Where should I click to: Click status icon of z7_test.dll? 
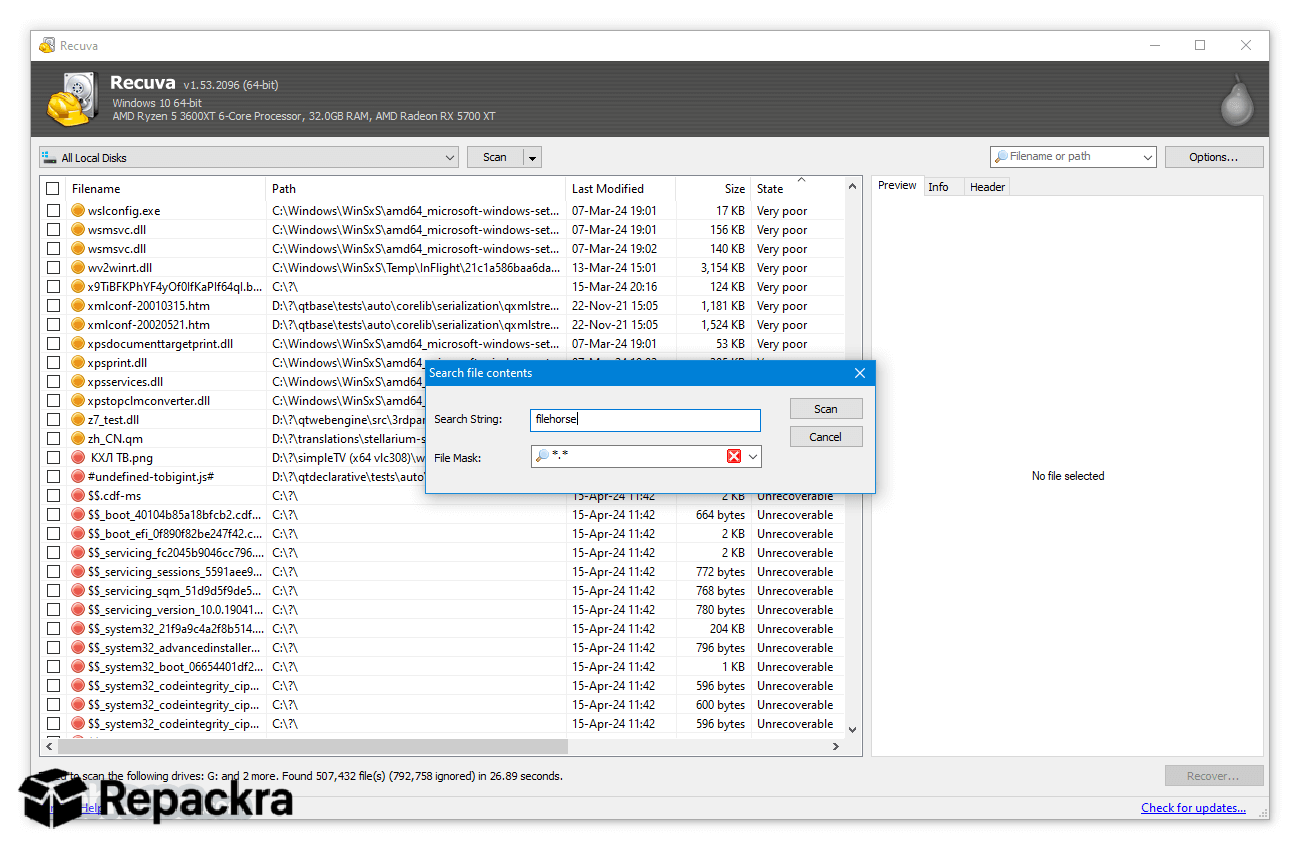tap(79, 420)
